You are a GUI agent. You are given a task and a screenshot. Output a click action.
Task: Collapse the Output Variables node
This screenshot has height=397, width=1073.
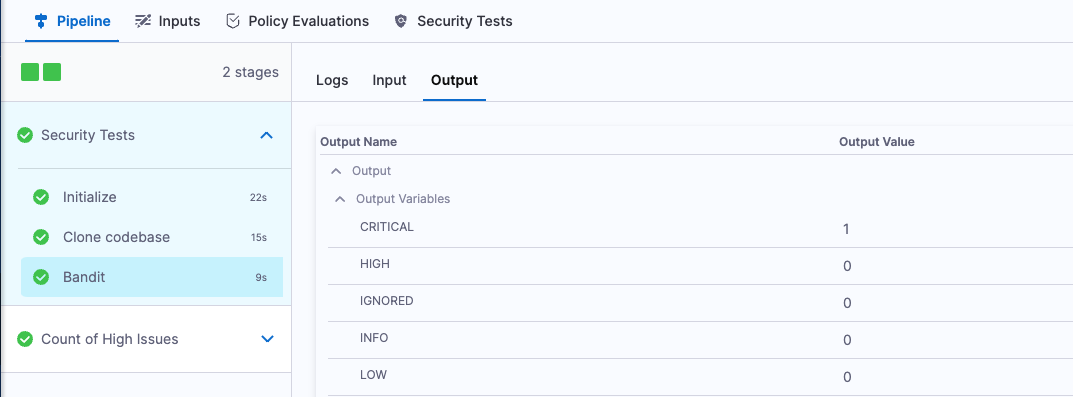339,199
